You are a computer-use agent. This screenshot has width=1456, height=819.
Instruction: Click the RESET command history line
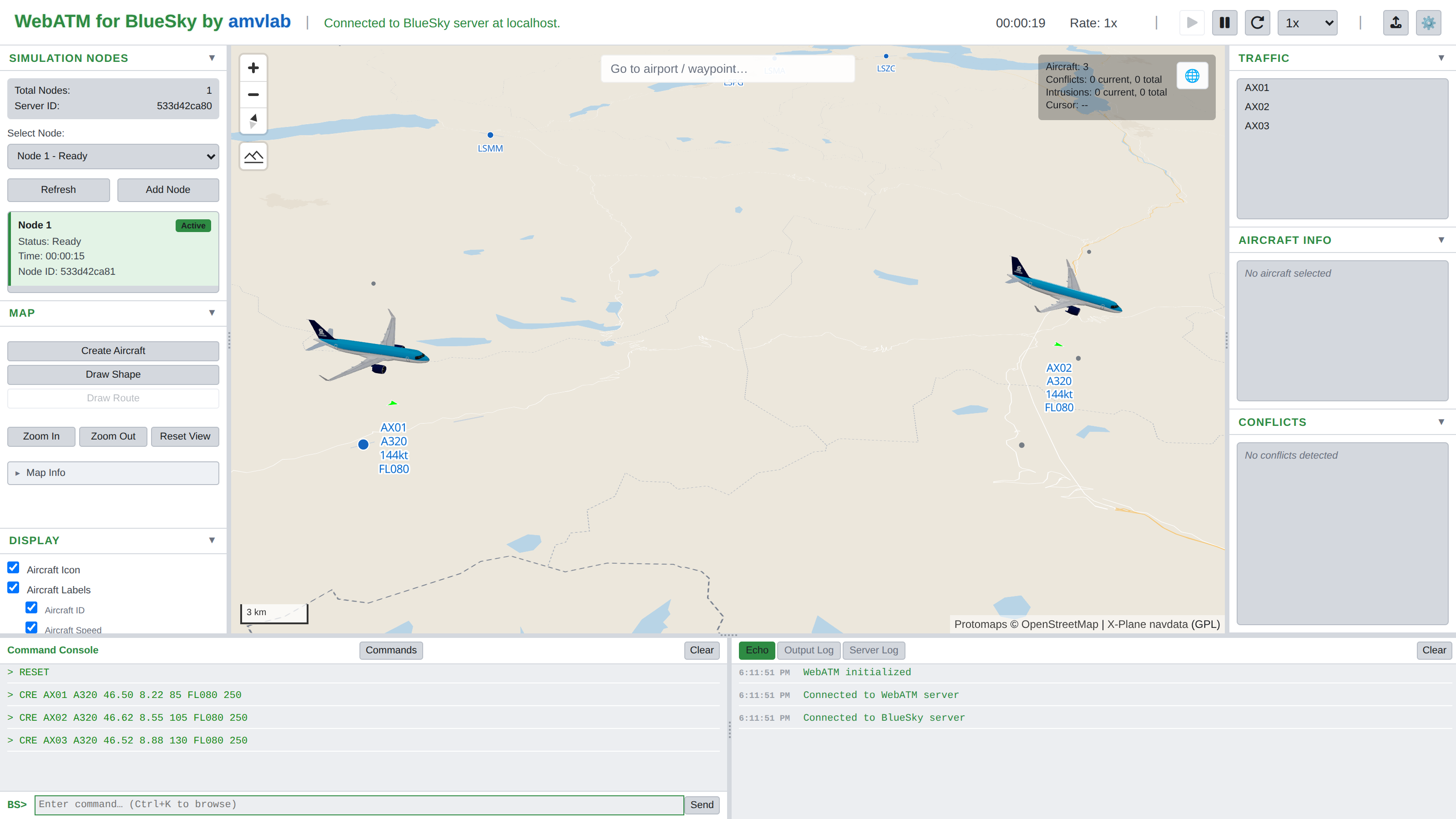tap(363, 672)
